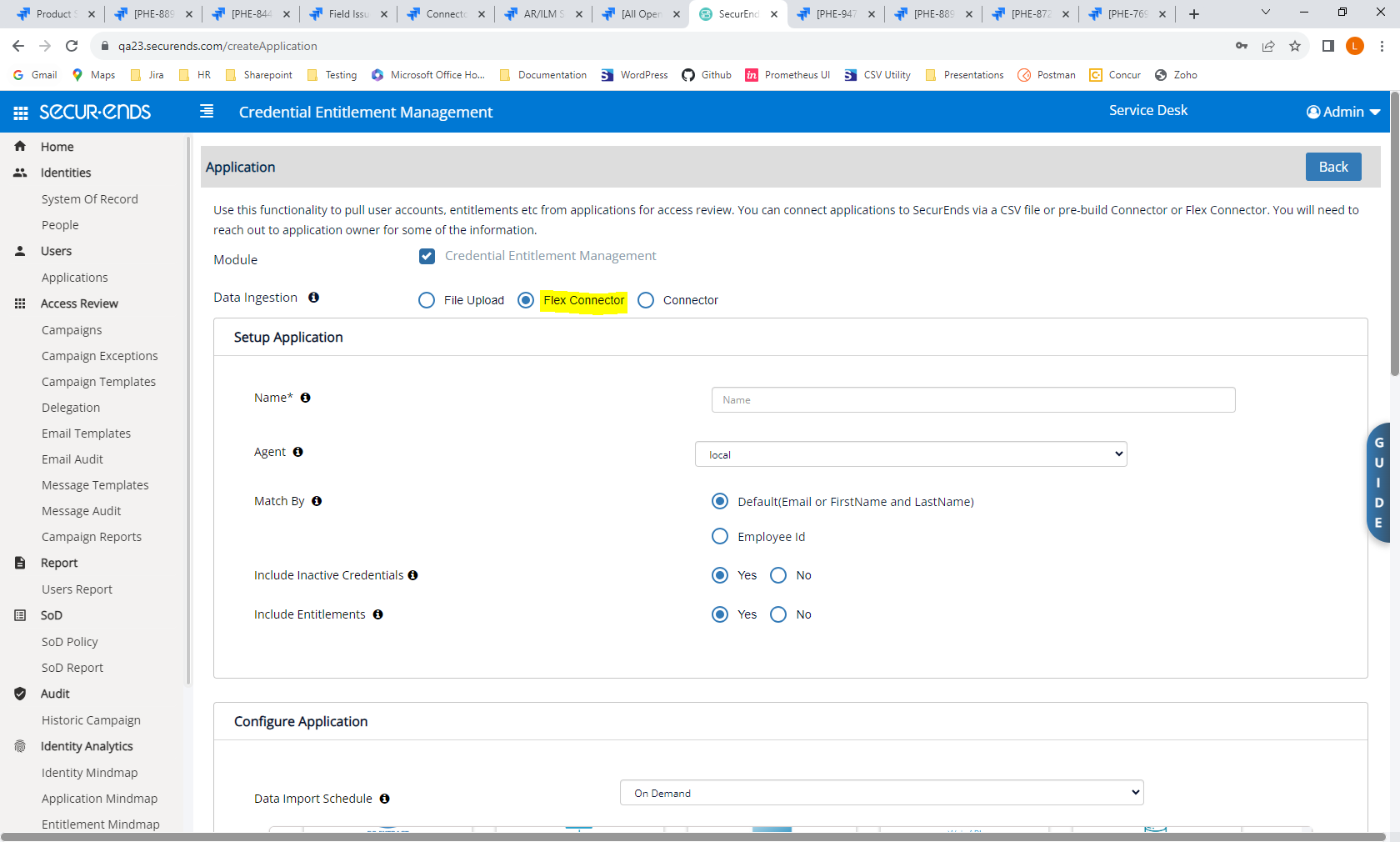Click the Identity Analytics icon

click(x=19, y=746)
